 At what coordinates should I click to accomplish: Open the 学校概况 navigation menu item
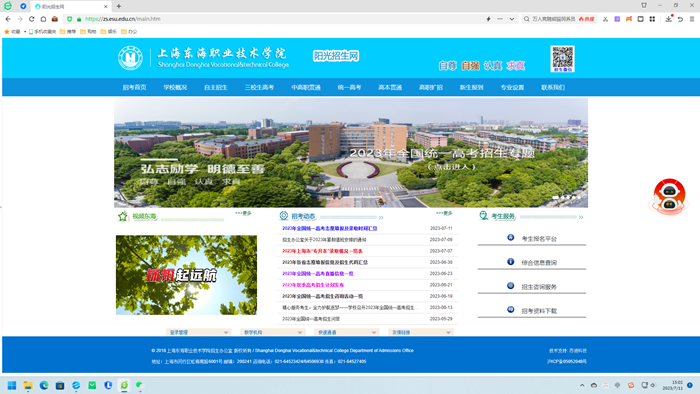coord(175,87)
